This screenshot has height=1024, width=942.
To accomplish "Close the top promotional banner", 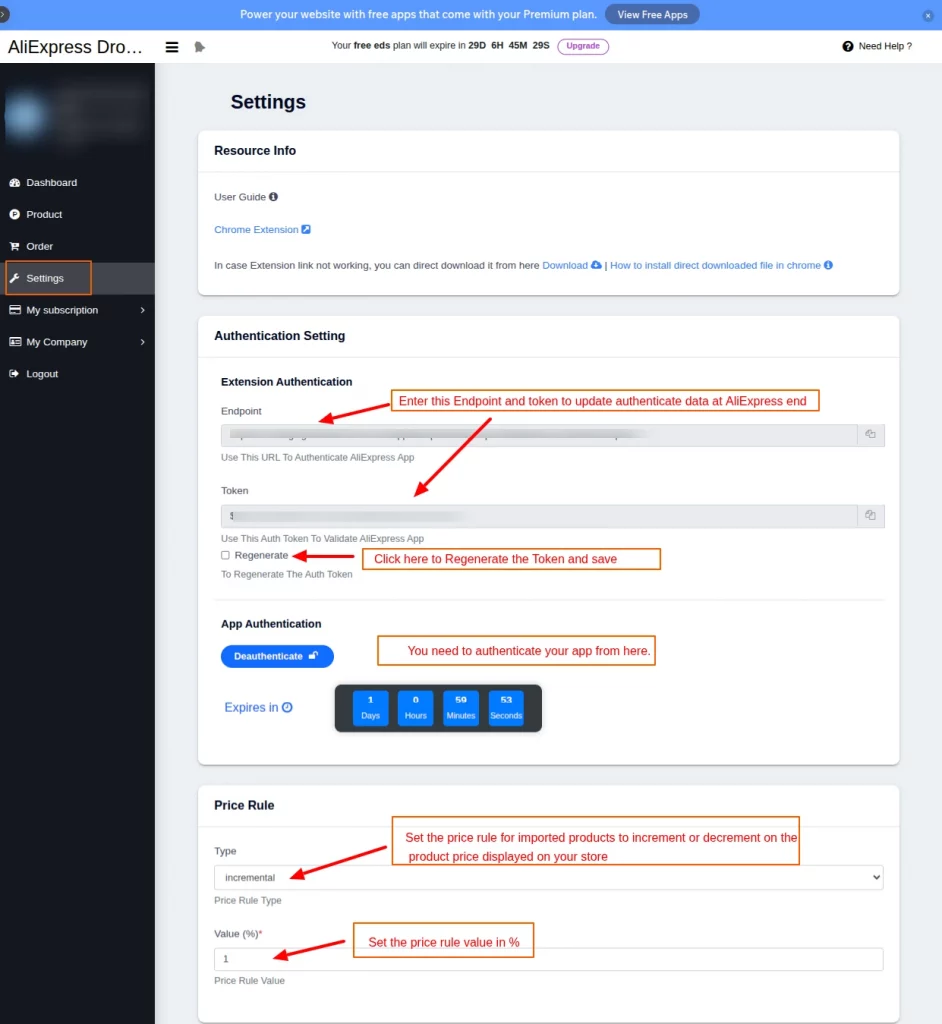I will 927,15.
